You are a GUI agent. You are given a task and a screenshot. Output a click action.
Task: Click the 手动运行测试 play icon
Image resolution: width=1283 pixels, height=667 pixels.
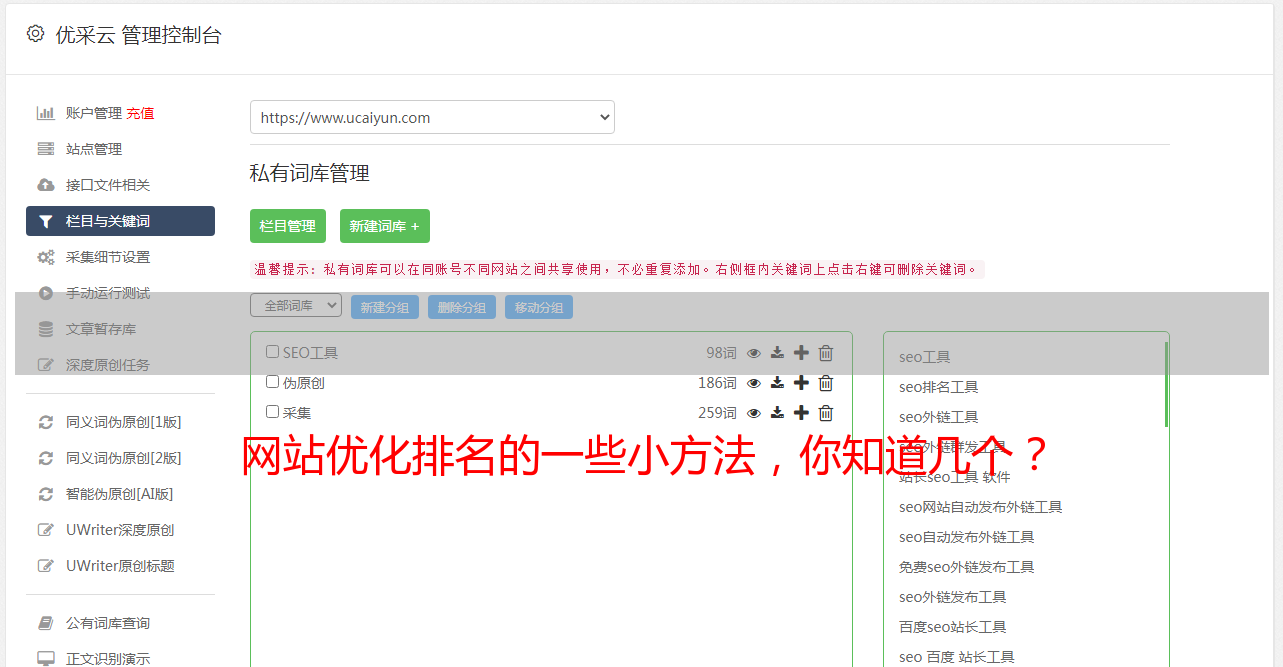46,293
